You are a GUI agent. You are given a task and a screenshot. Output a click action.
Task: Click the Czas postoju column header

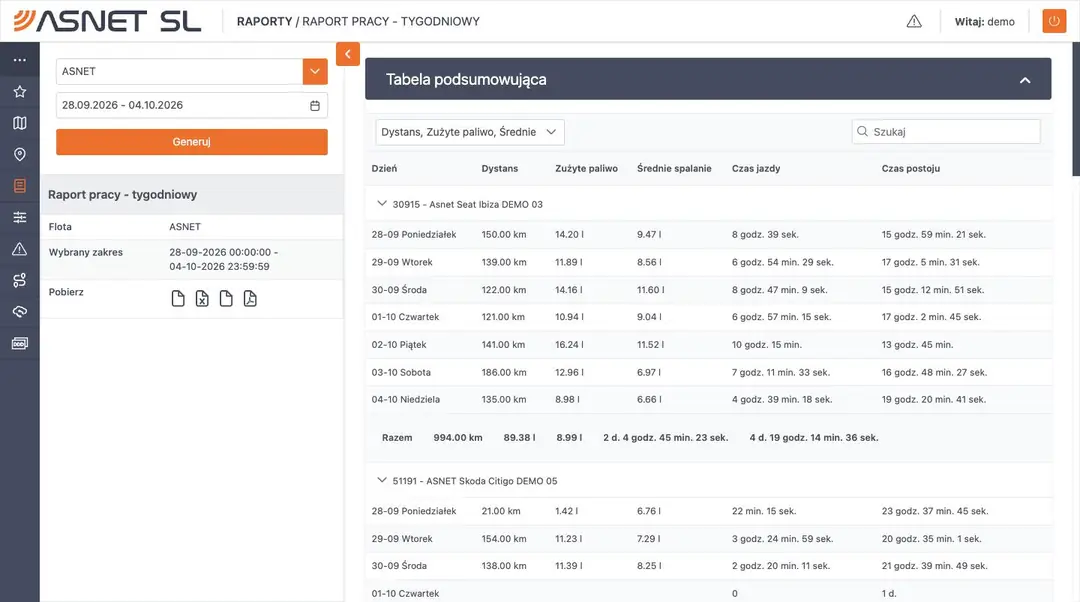tap(911, 169)
